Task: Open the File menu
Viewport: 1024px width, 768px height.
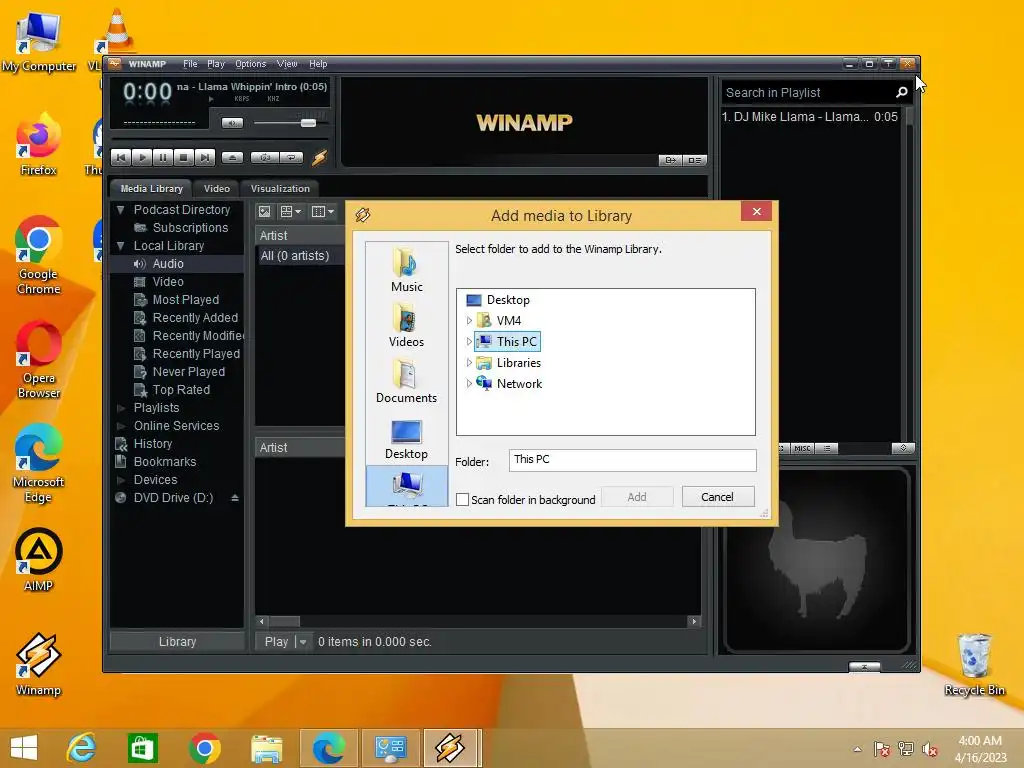Action: 190,63
